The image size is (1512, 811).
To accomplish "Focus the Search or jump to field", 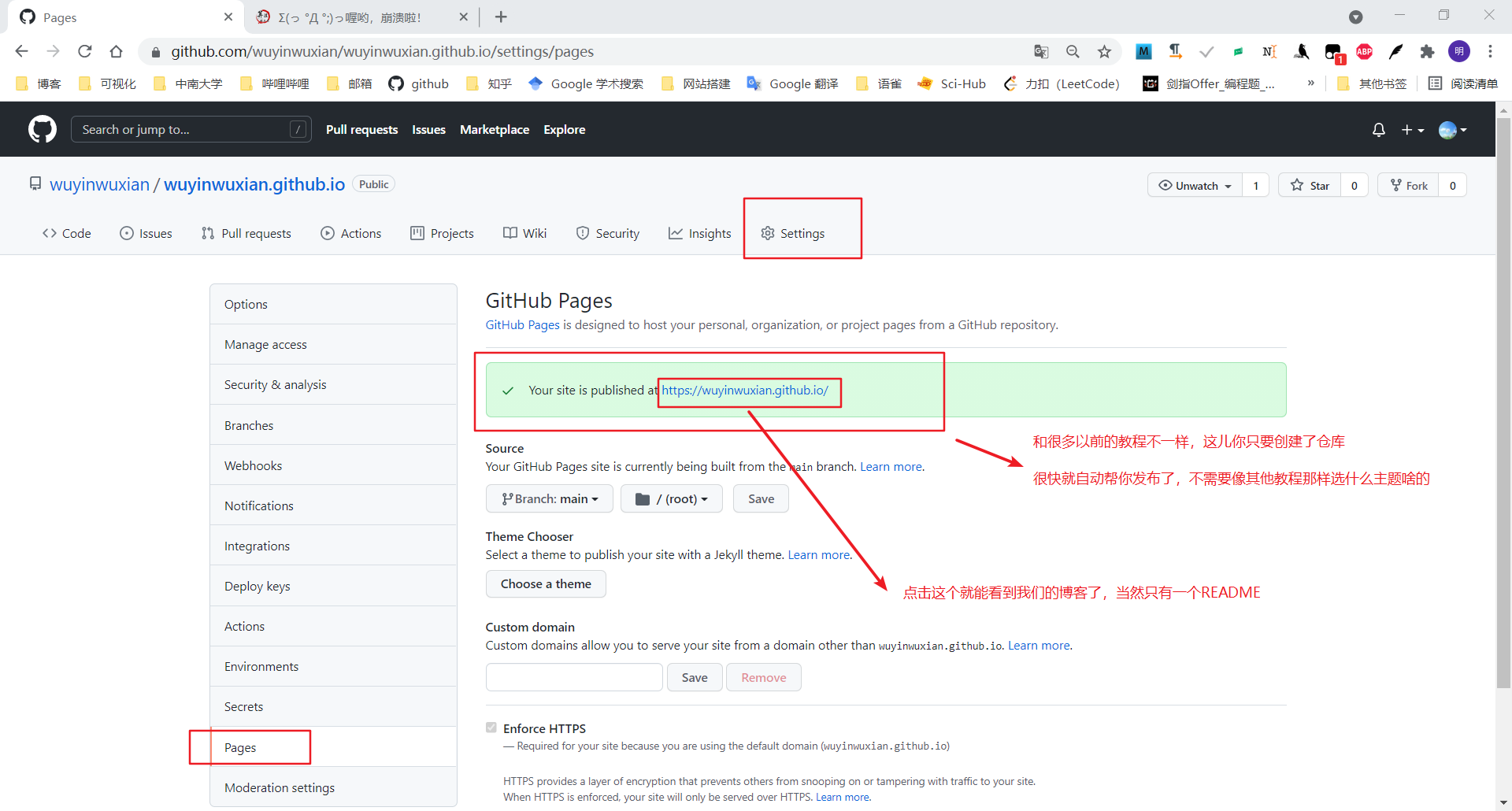I will (191, 129).
